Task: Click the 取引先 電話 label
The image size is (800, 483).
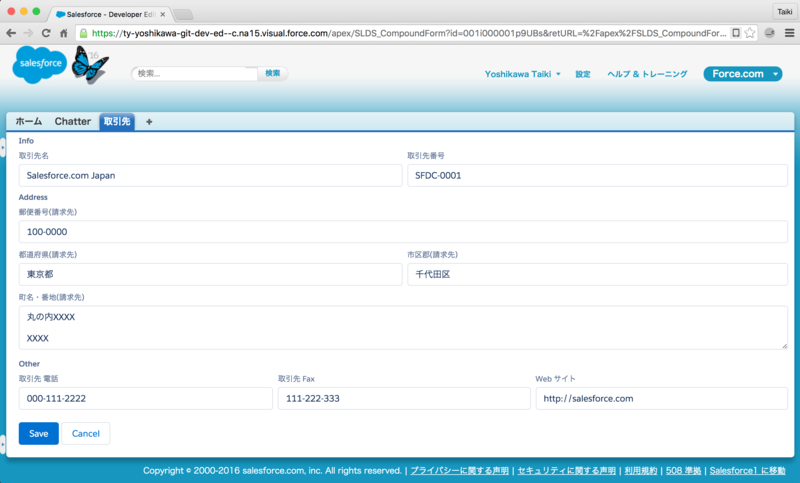Action: pyautogui.click(x=39, y=379)
